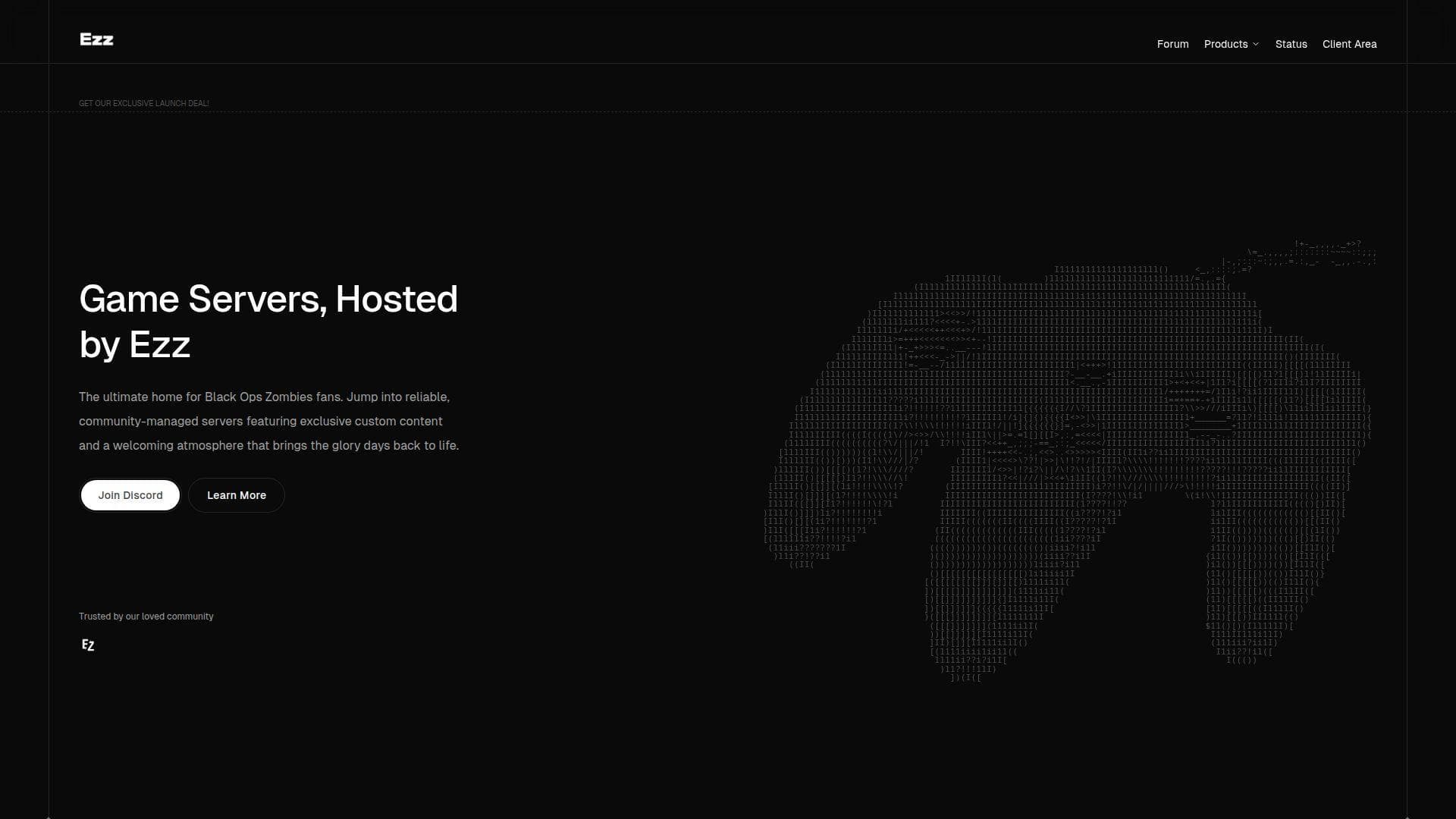The width and height of the screenshot is (1456, 819).
Task: Click the 'Game Servers, Hosted' heading line
Action: click(x=268, y=299)
